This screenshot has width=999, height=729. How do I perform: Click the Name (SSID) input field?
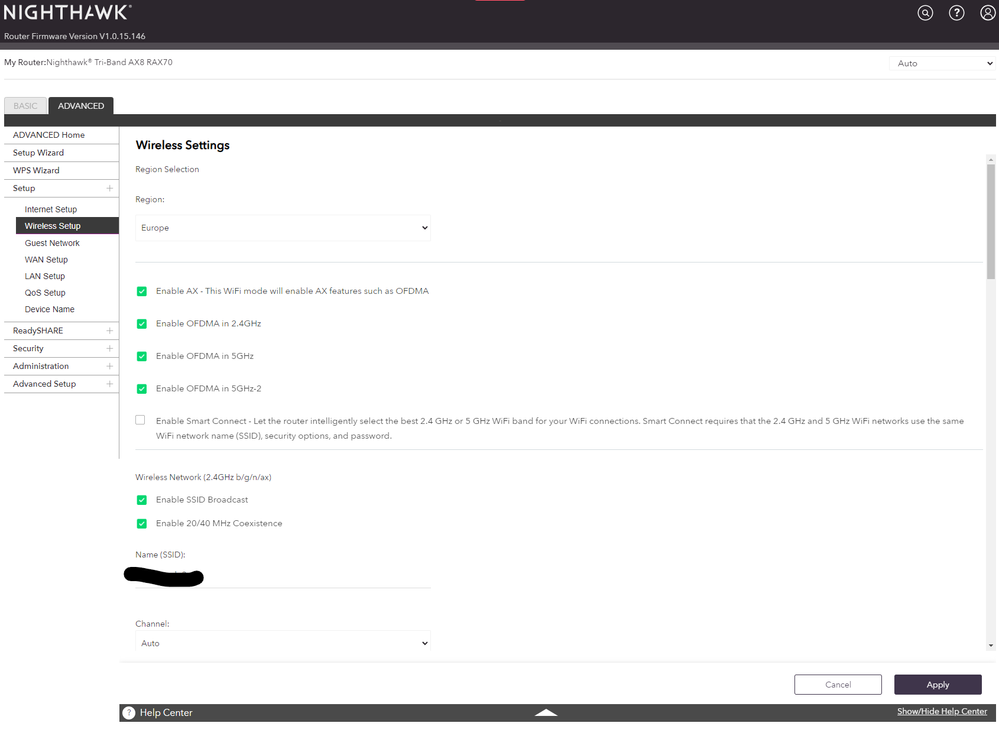pyautogui.click(x=283, y=577)
